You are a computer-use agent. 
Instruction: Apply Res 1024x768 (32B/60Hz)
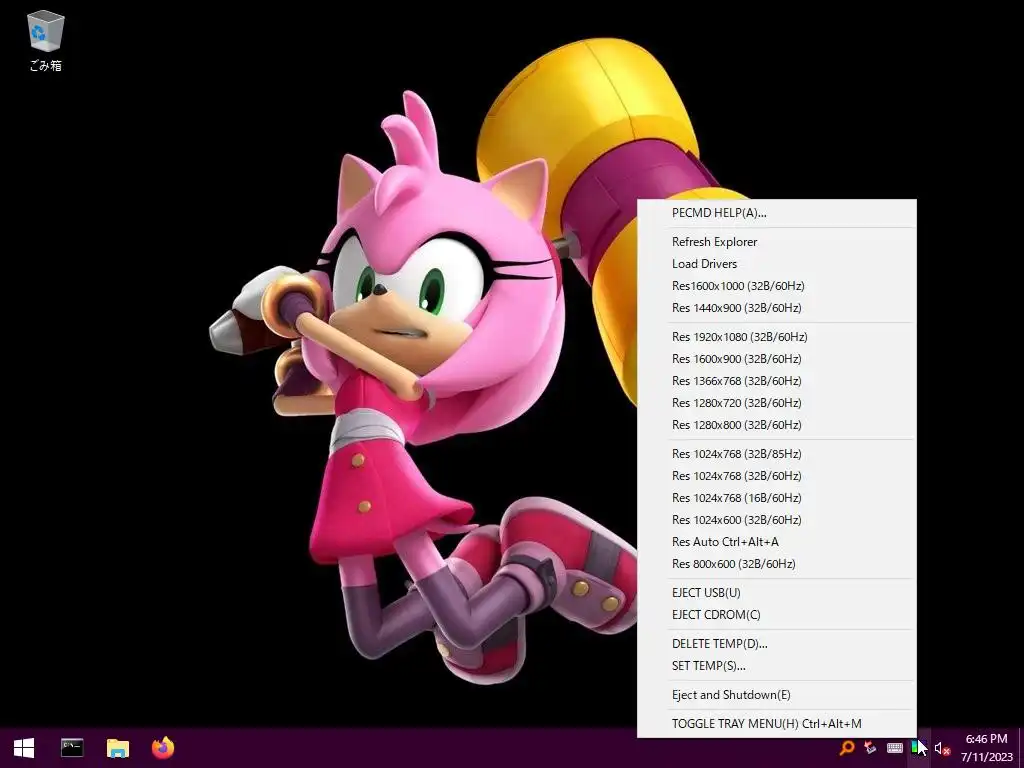point(776,476)
